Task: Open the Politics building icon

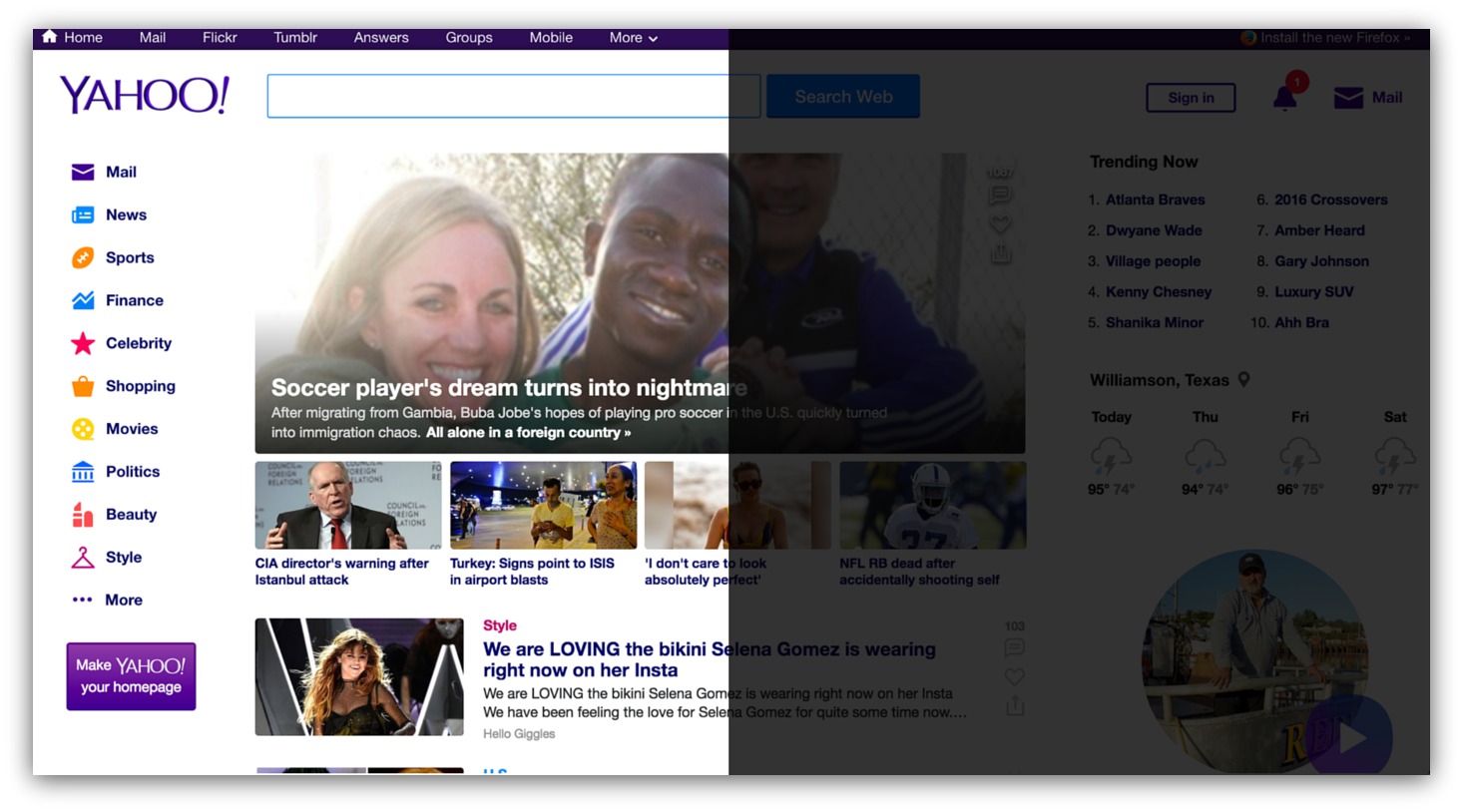Action: click(83, 471)
